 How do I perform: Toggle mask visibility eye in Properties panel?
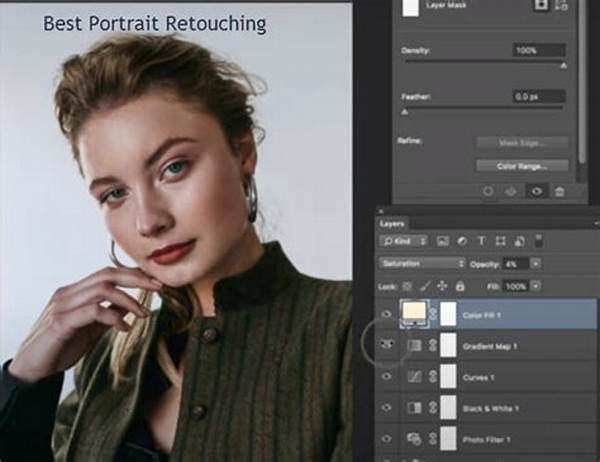click(x=536, y=191)
